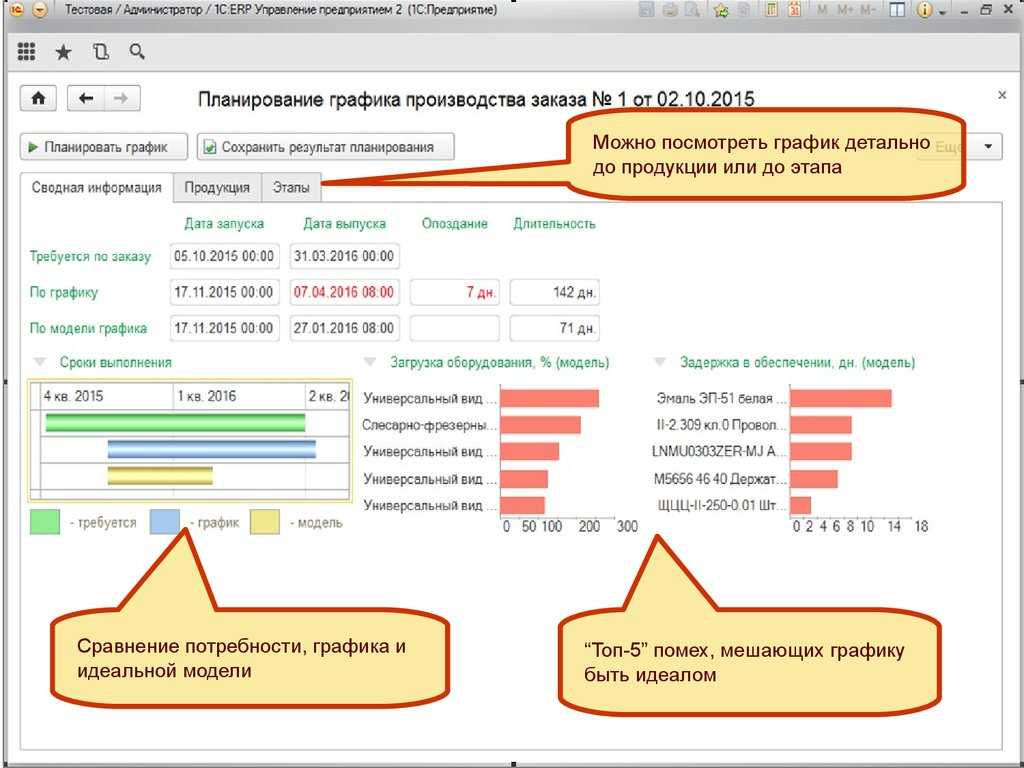Open the info help icon
The image size is (1024, 768).
click(923, 10)
